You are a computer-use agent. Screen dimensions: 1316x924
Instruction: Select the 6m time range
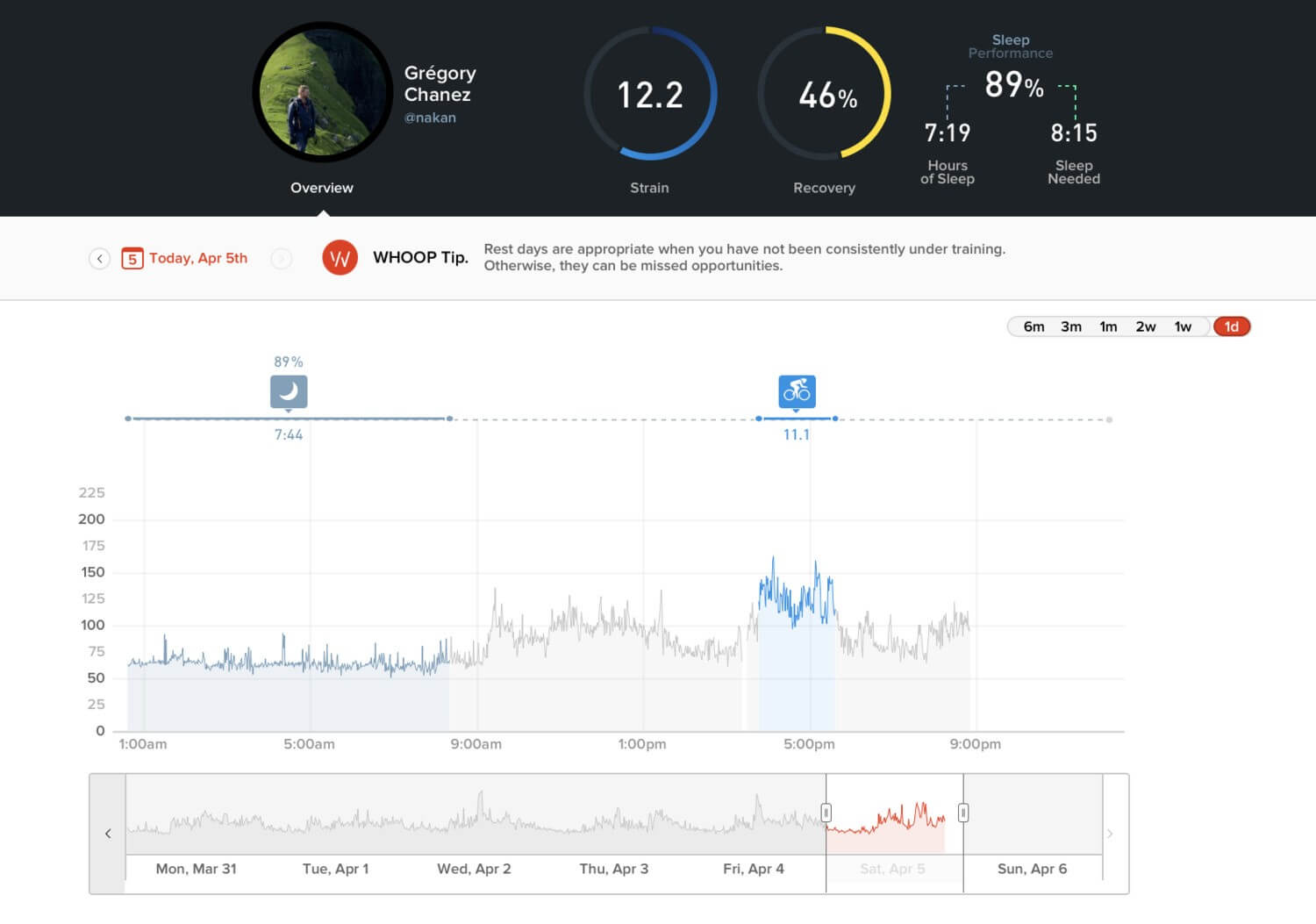pos(1033,326)
